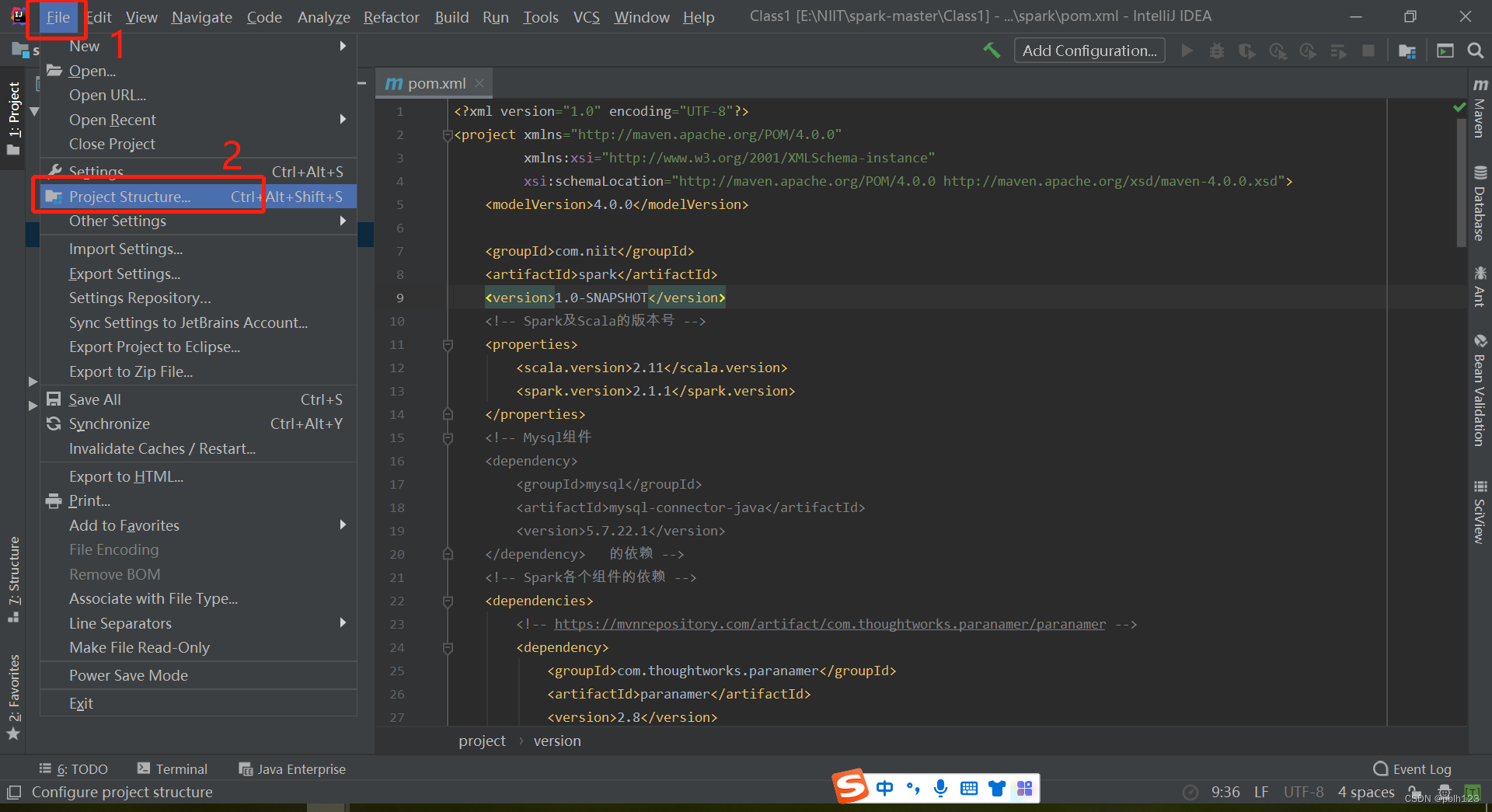Click the tool windows toggle icon in status bar

point(14,793)
